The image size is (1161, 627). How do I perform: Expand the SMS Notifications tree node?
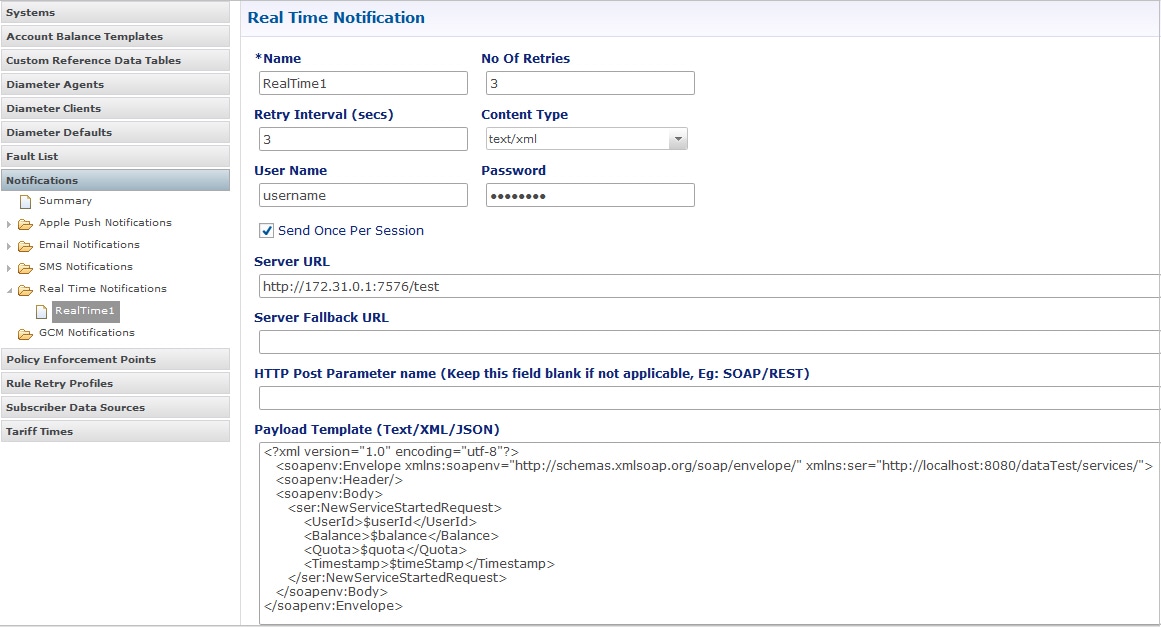point(9,267)
